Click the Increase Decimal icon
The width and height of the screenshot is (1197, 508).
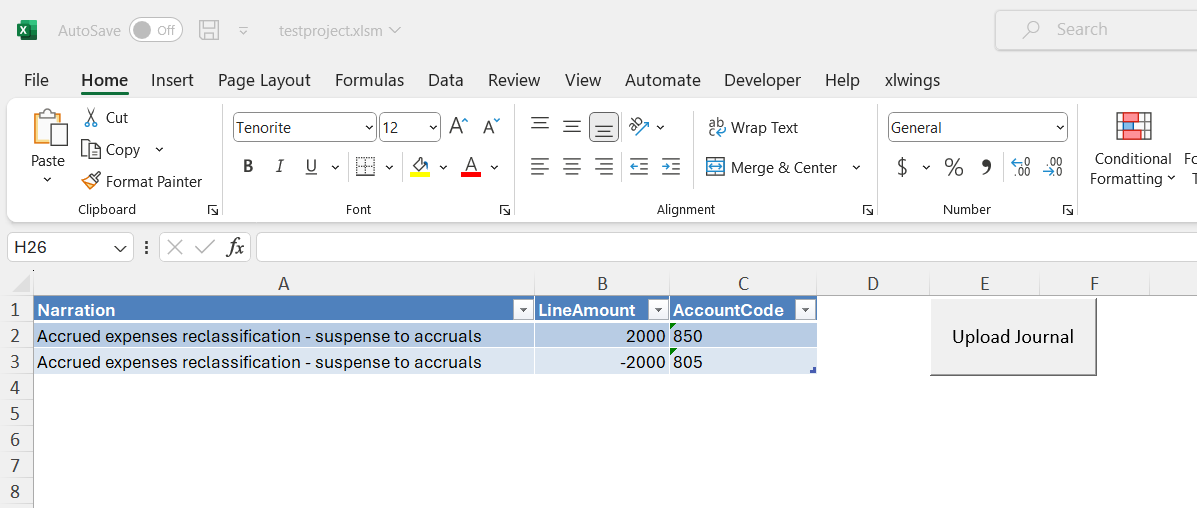[1020, 167]
